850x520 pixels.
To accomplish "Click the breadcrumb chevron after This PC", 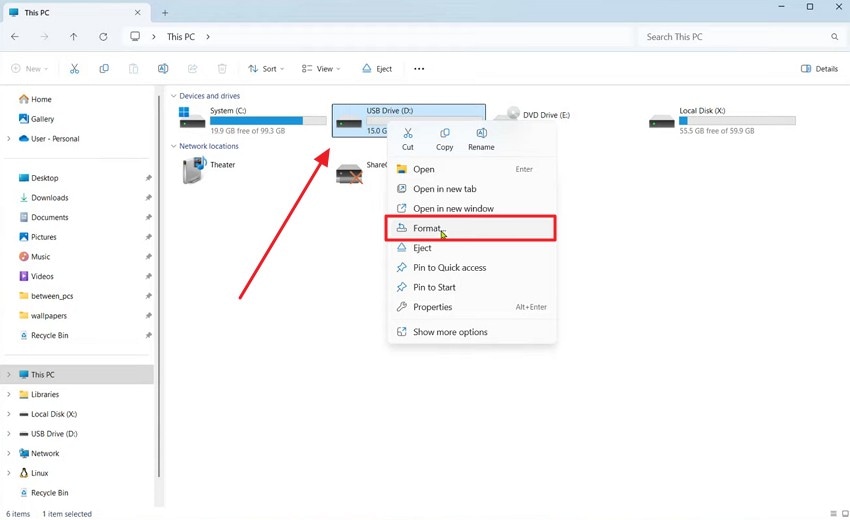I will pyautogui.click(x=208, y=37).
